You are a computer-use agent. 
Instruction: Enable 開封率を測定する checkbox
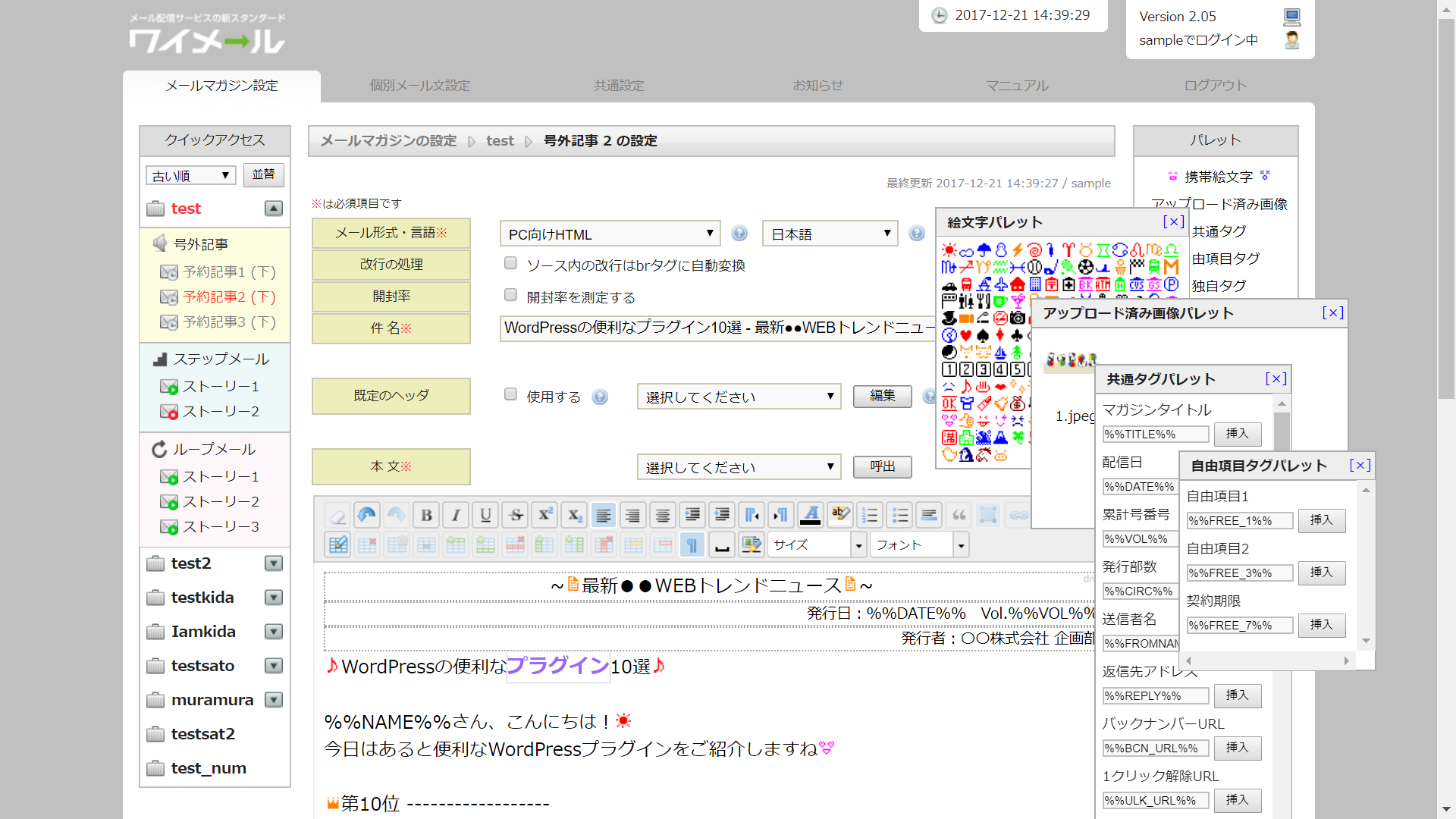(510, 295)
